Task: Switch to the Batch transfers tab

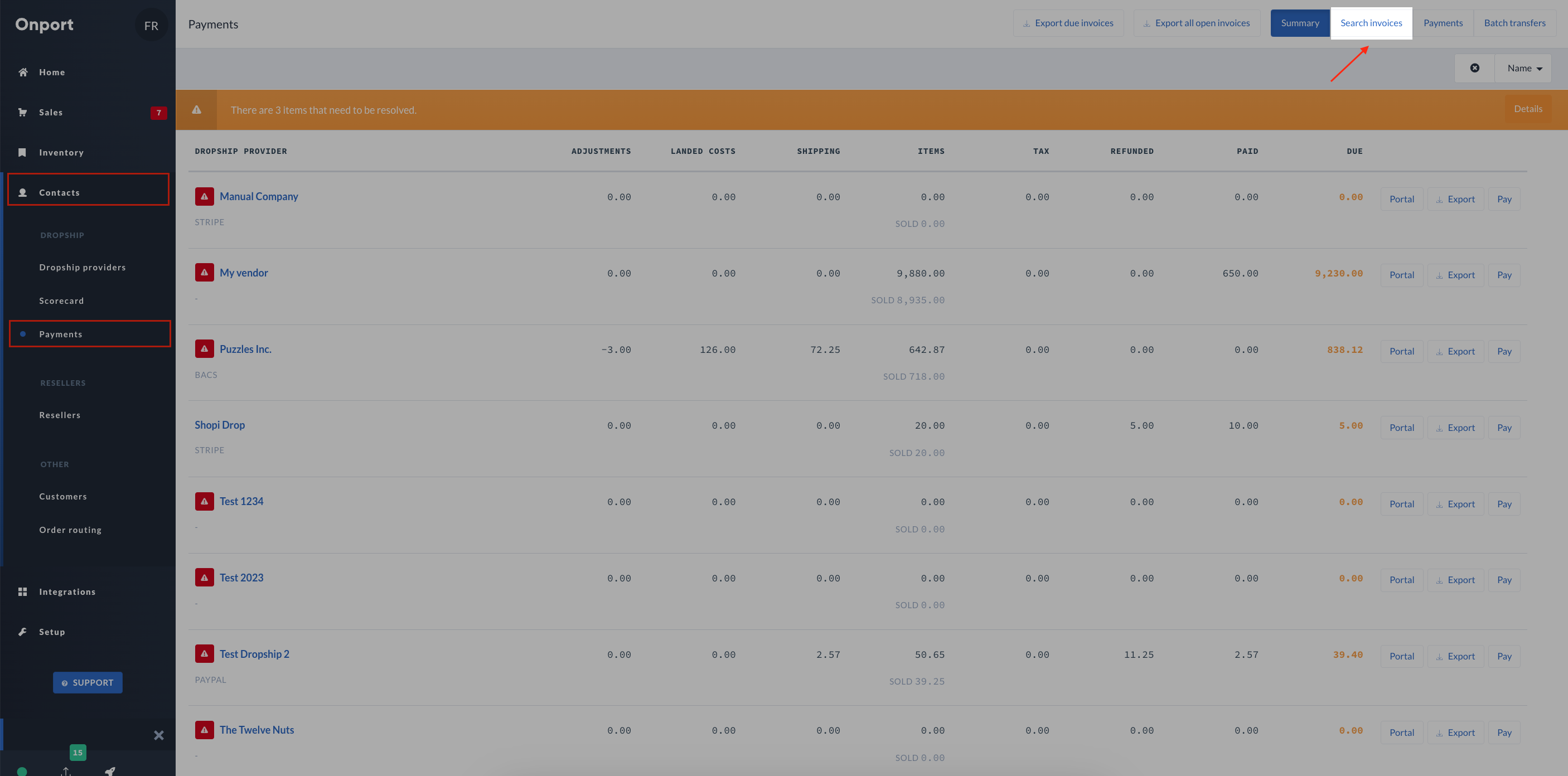Action: tap(1514, 23)
